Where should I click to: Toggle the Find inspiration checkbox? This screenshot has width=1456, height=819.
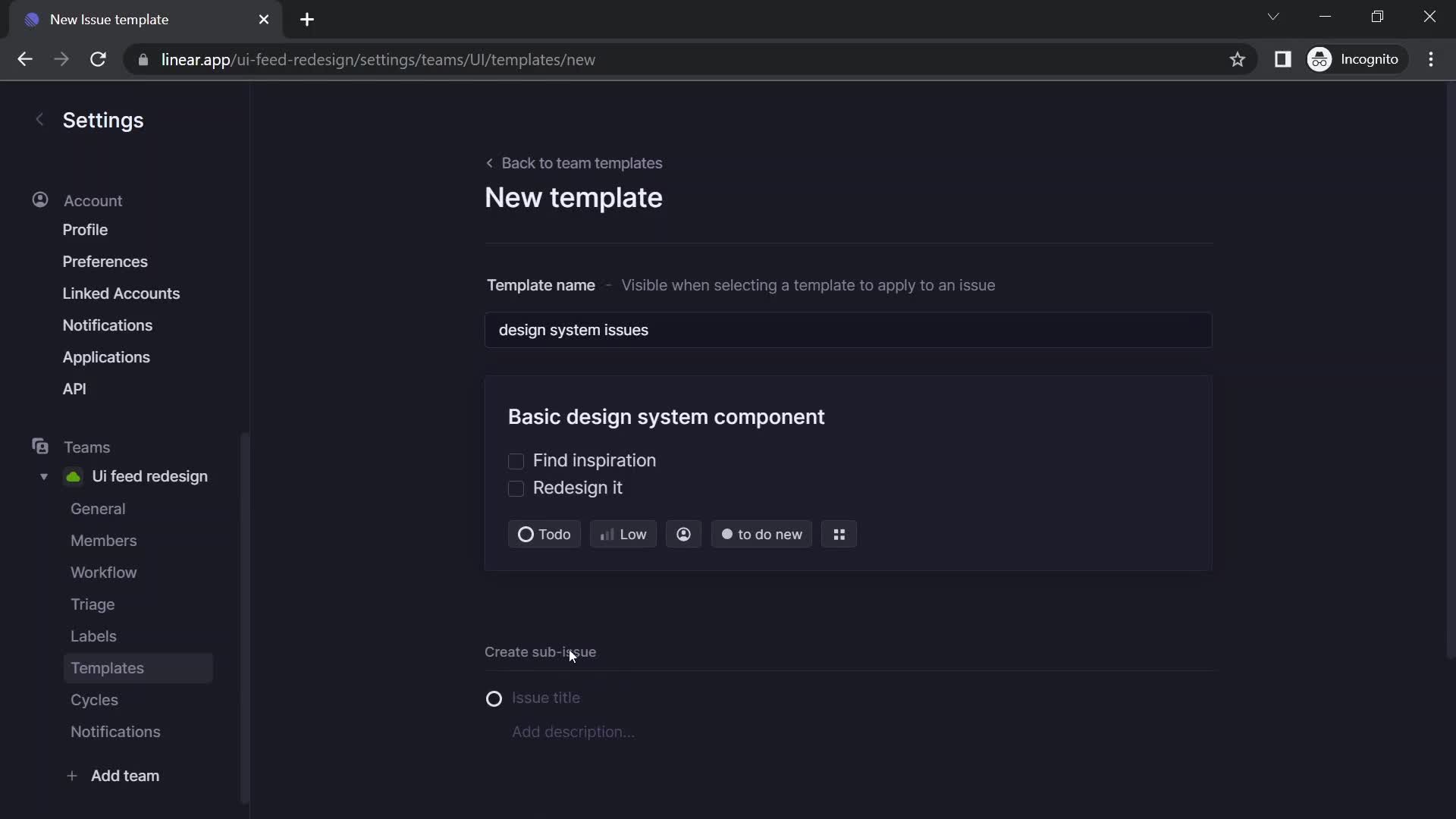click(x=516, y=461)
